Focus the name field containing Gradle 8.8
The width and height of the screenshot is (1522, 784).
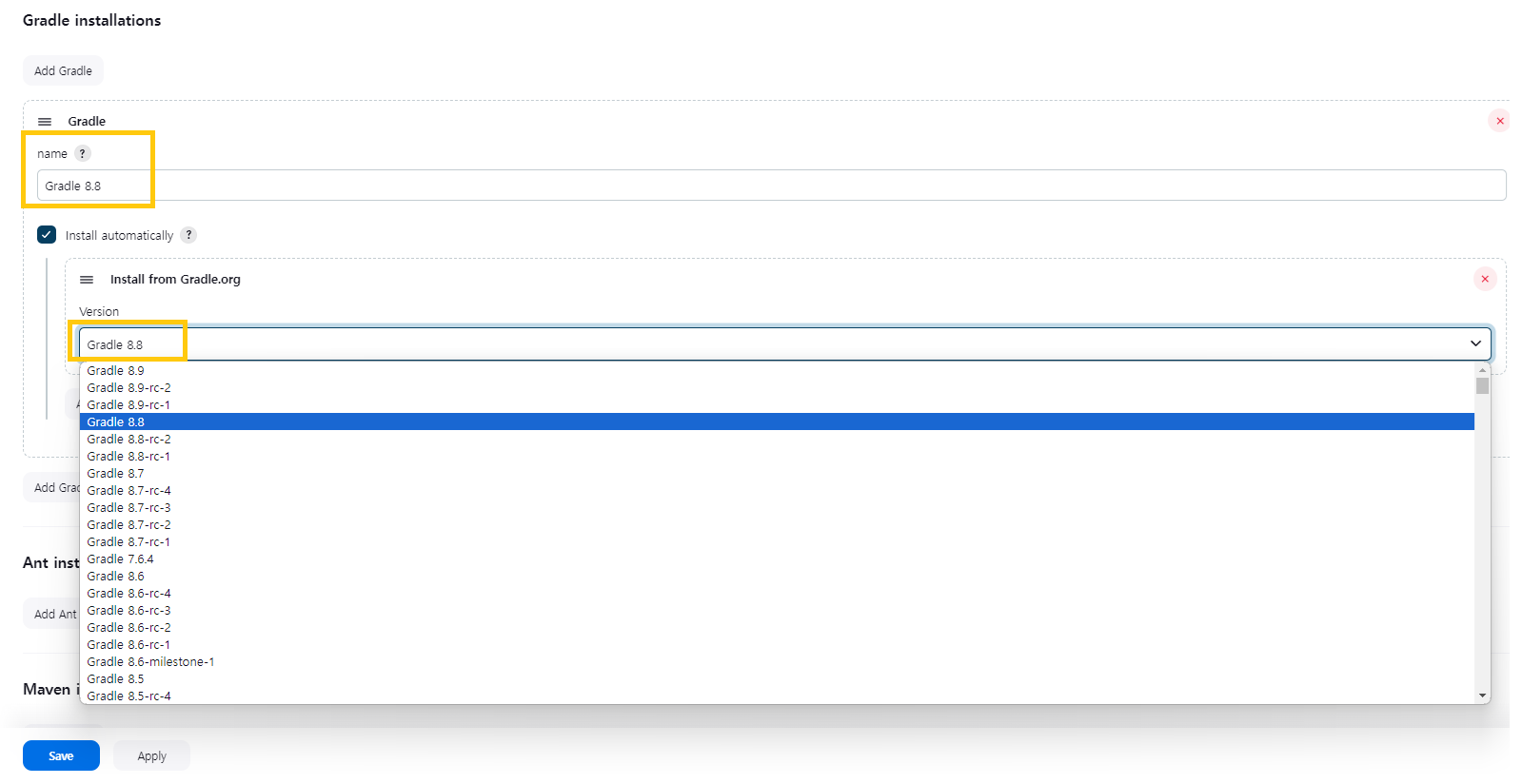[771, 186]
